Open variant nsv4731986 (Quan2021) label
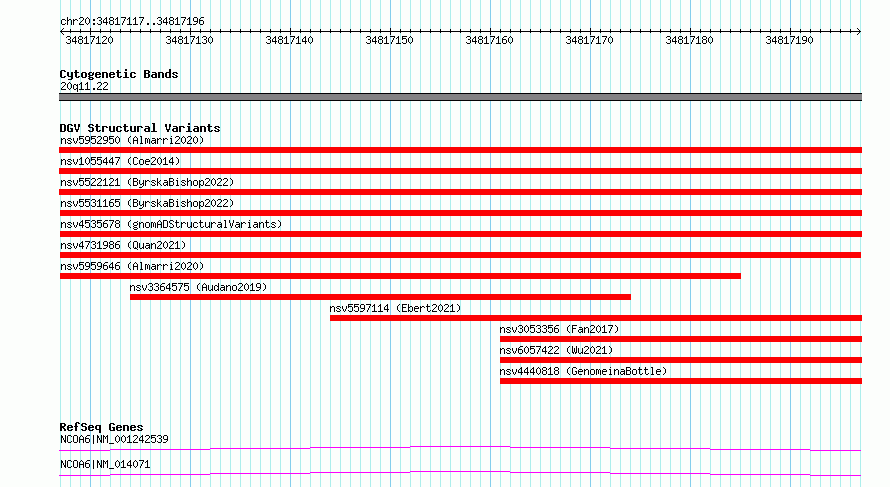Image resolution: width=890 pixels, height=487 pixels. [x=123, y=245]
